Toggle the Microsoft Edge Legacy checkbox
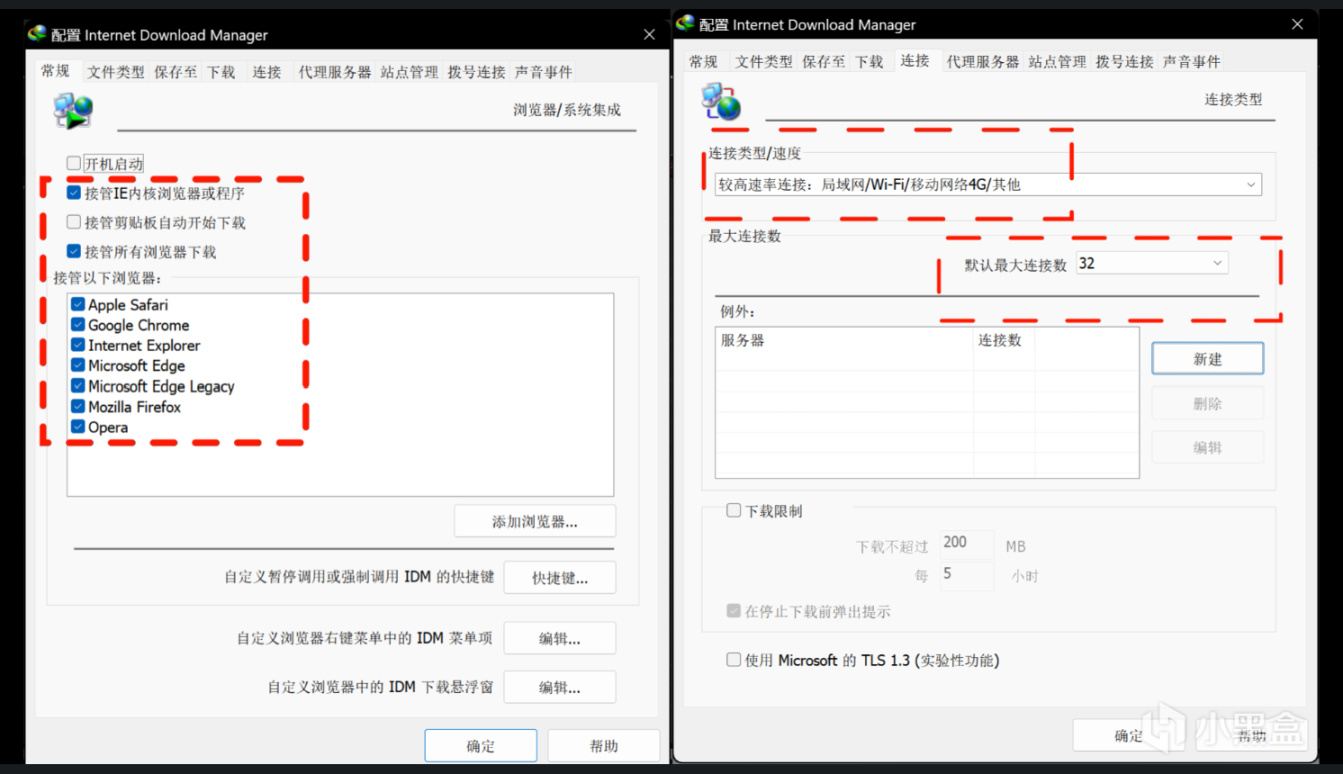The height and width of the screenshot is (774, 1343). [78, 386]
